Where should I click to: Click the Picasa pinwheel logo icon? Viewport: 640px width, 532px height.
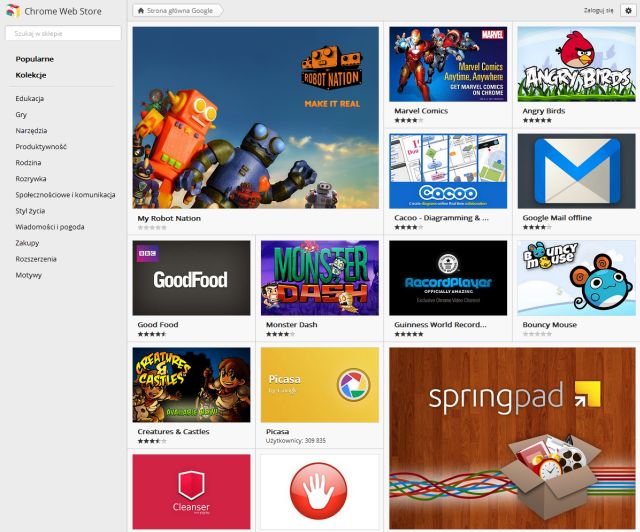[x=353, y=385]
